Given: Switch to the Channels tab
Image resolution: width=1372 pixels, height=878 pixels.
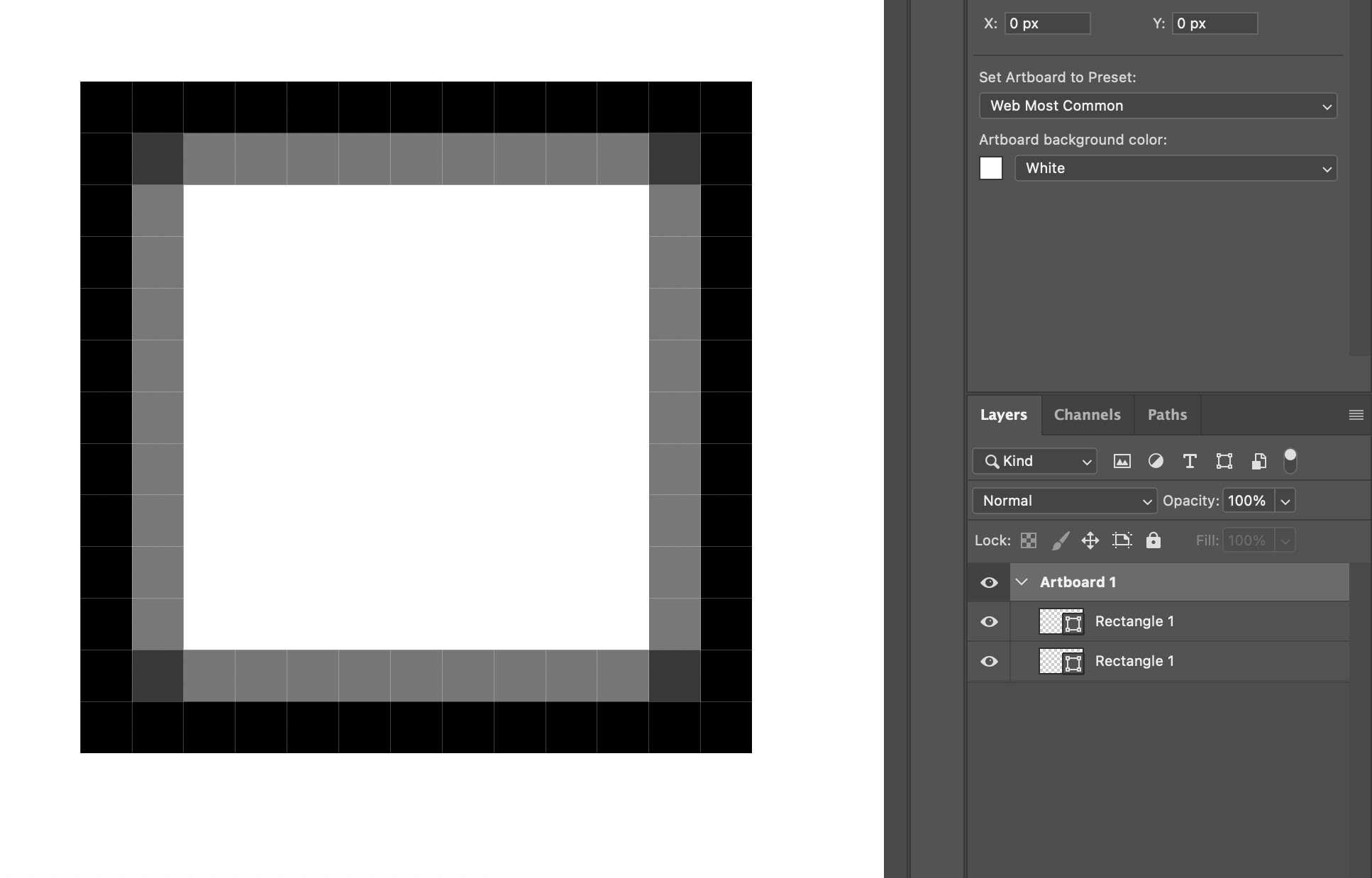Looking at the screenshot, I should [x=1087, y=415].
